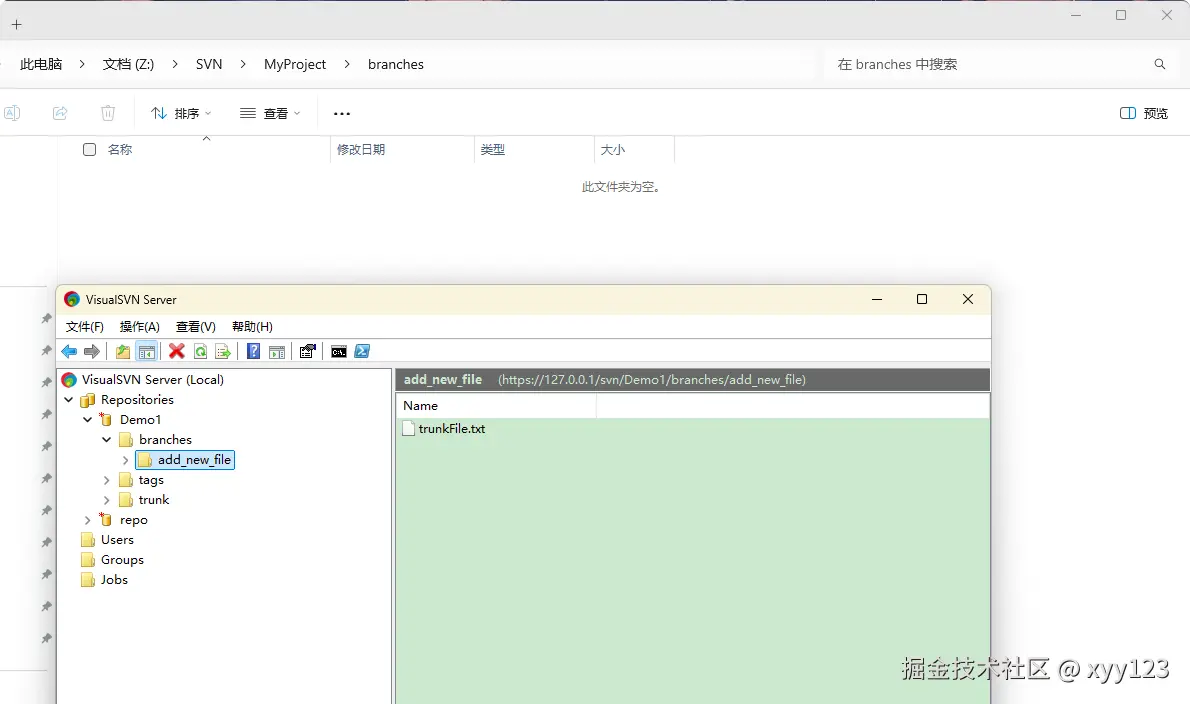Open the 排序 sort dropdown
The image size is (1190, 704).
pos(181,113)
